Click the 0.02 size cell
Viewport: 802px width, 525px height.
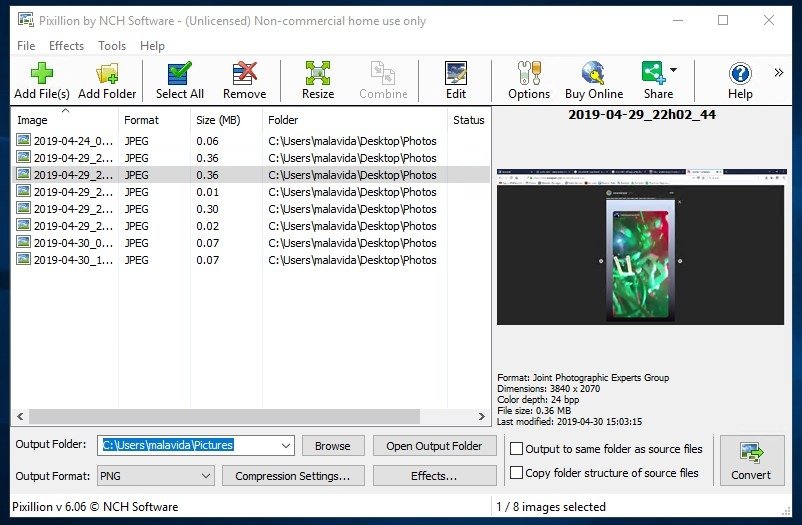point(207,226)
